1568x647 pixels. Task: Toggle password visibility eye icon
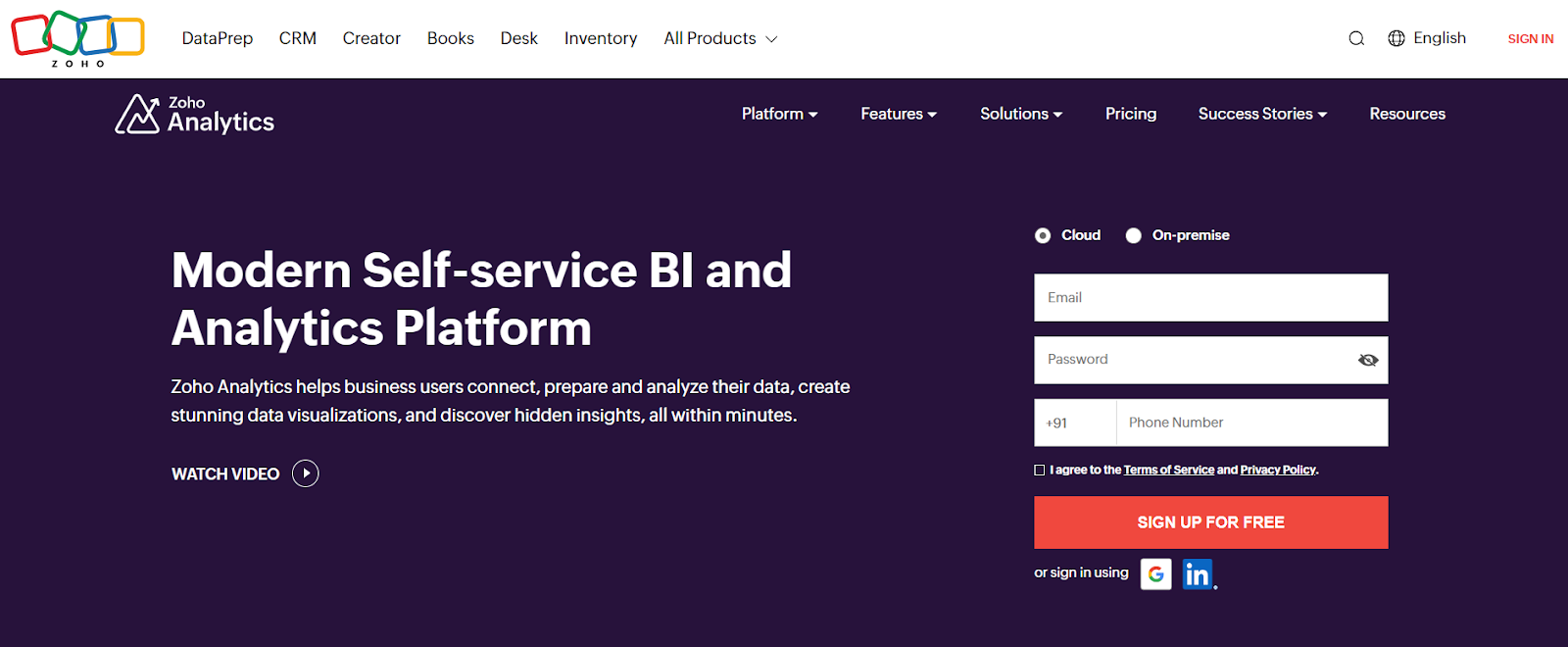click(1368, 360)
